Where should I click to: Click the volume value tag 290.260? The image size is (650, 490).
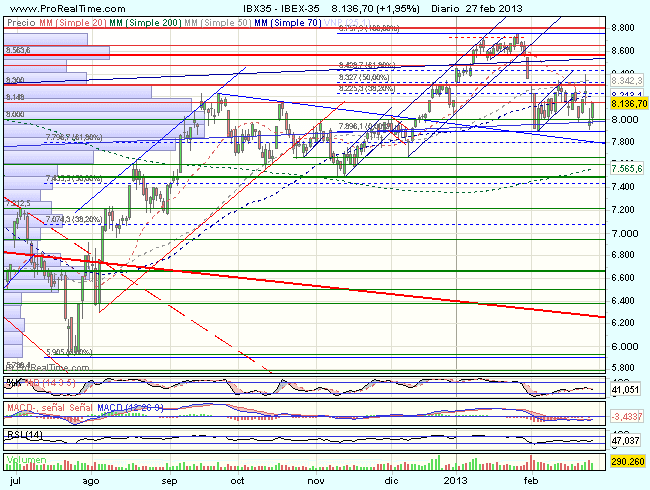[x=627, y=463]
